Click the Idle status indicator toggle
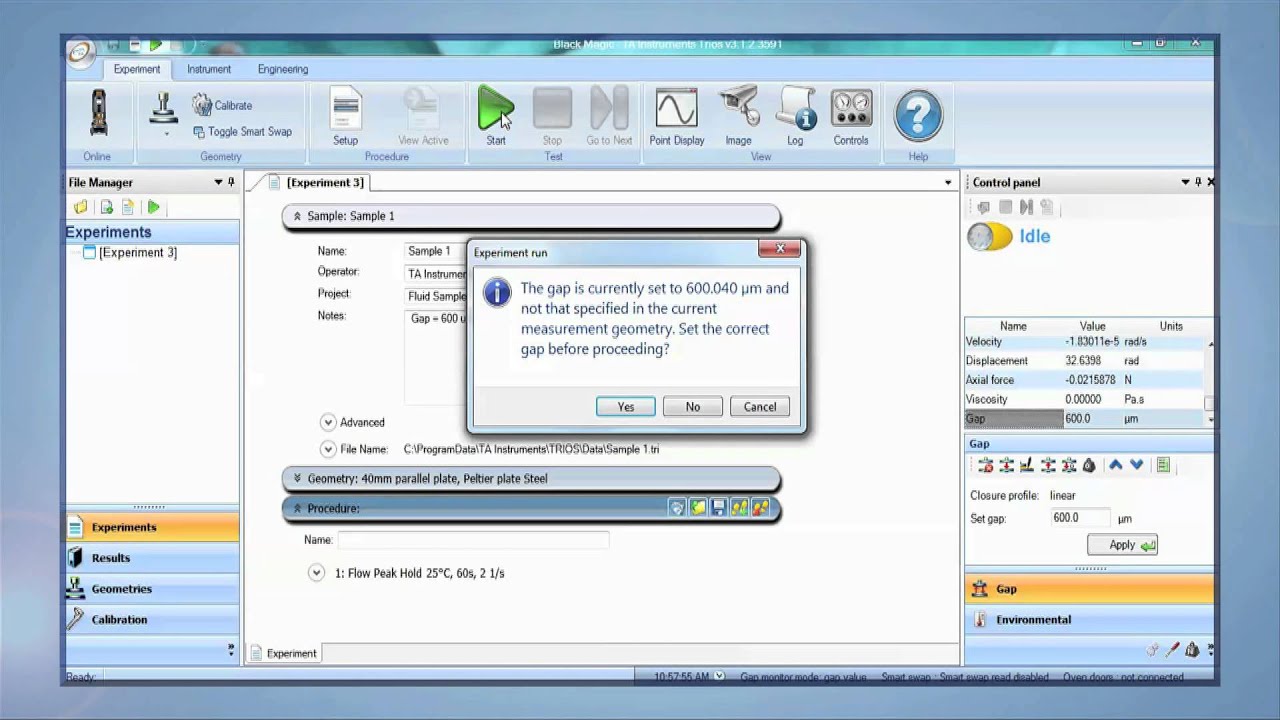1280x720 pixels. (989, 237)
